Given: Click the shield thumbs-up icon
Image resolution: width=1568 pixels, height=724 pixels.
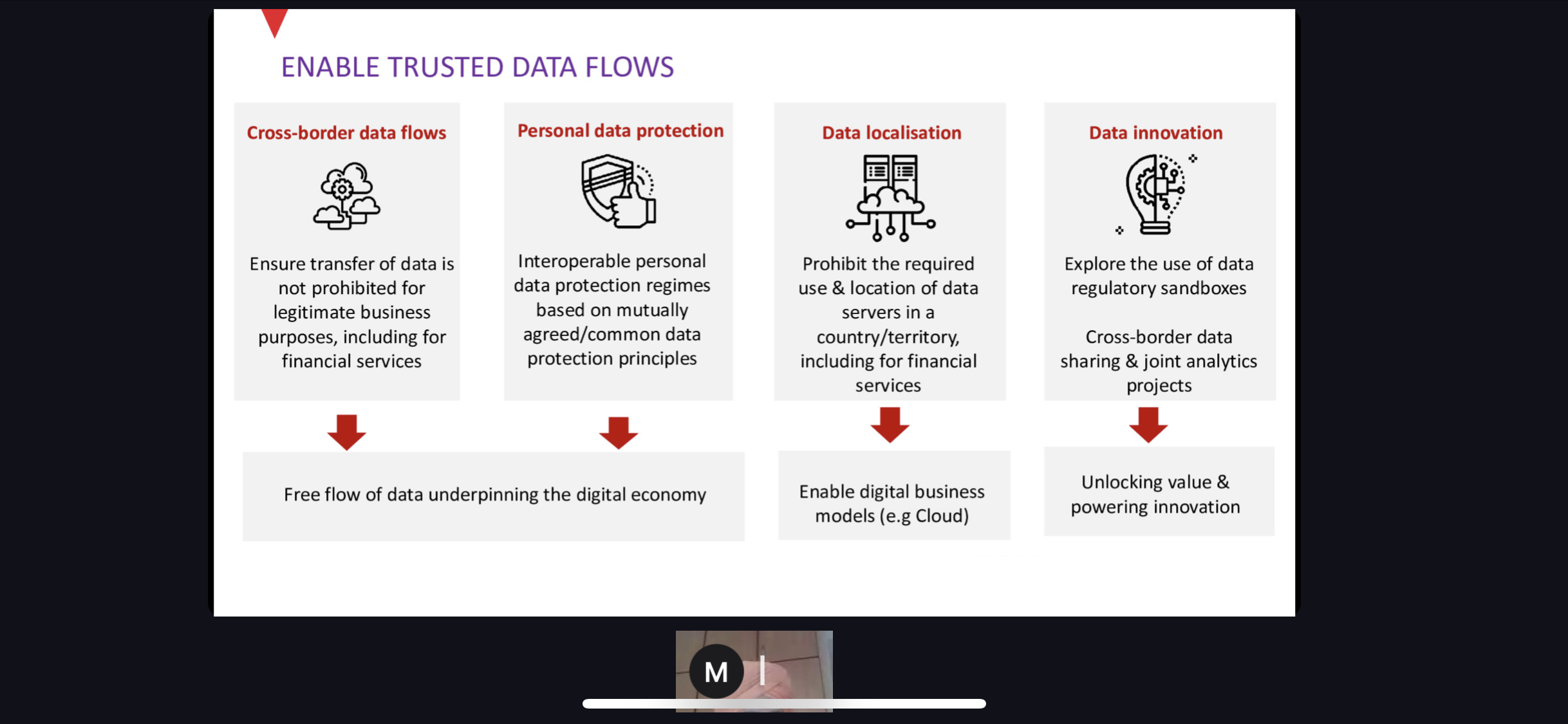Looking at the screenshot, I should click(618, 191).
